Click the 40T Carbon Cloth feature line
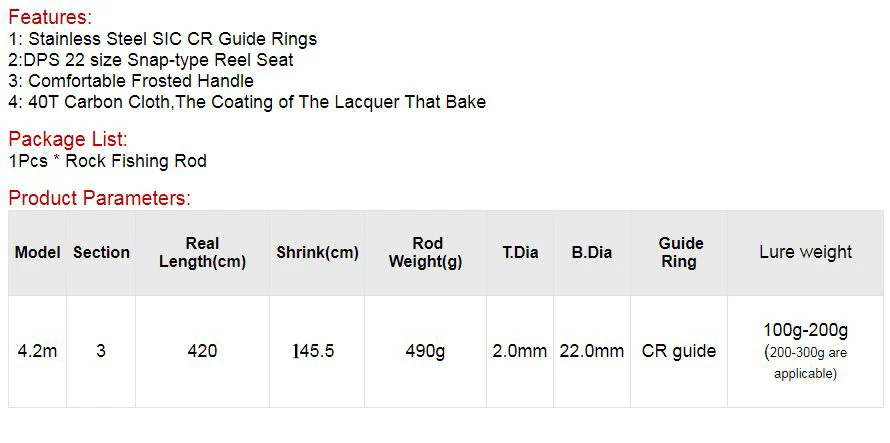This screenshot has width=890, height=443. click(247, 102)
